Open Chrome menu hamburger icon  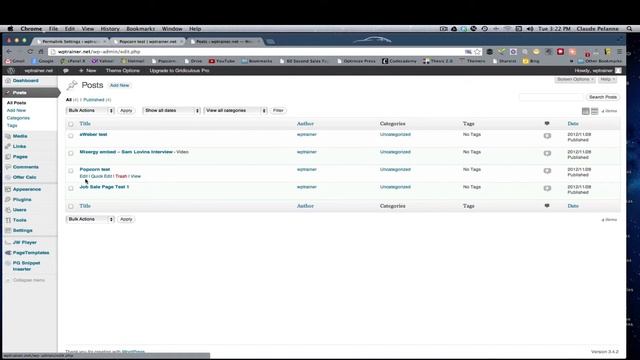click(619, 52)
